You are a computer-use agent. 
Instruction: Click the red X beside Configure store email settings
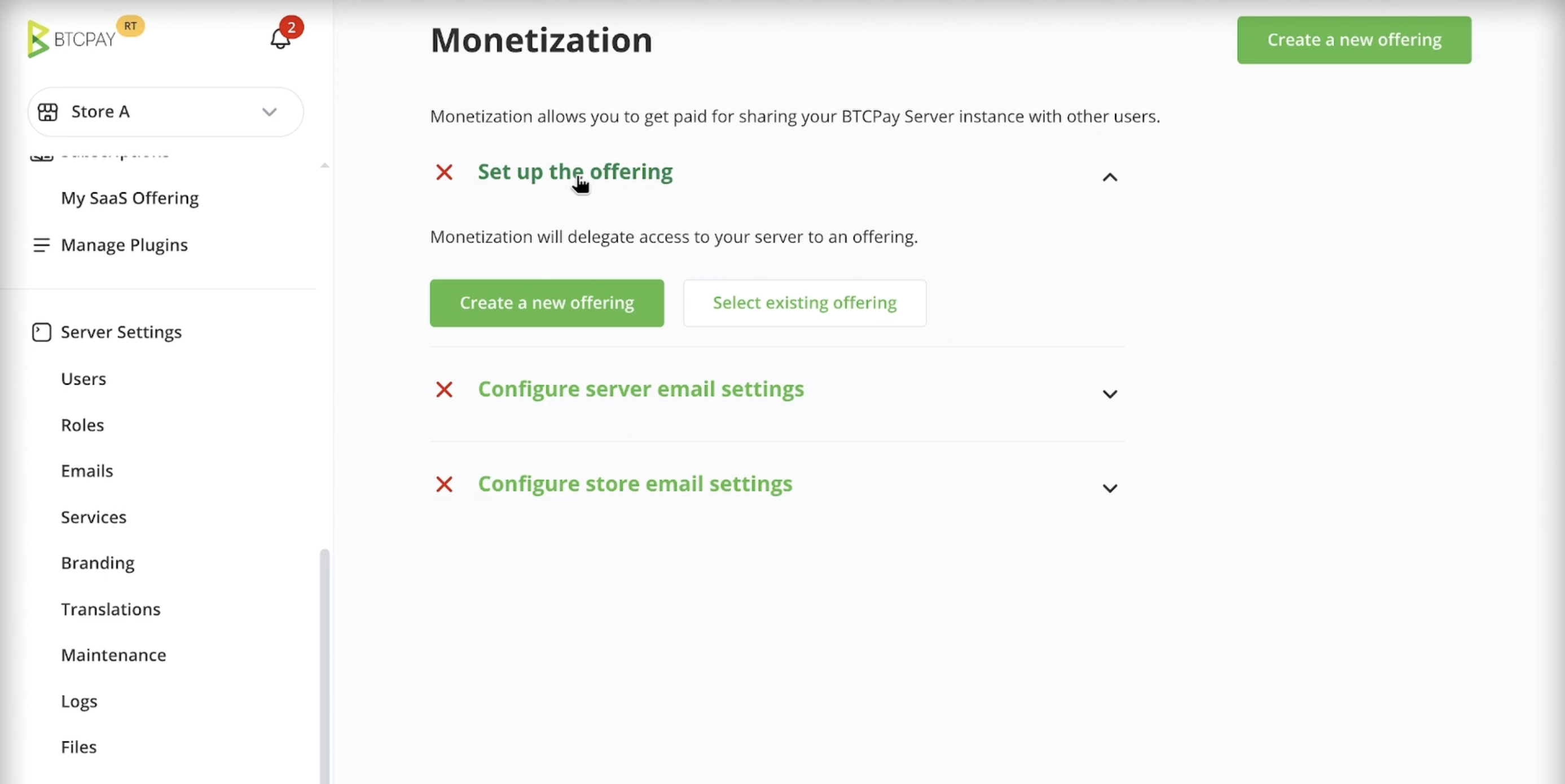444,484
